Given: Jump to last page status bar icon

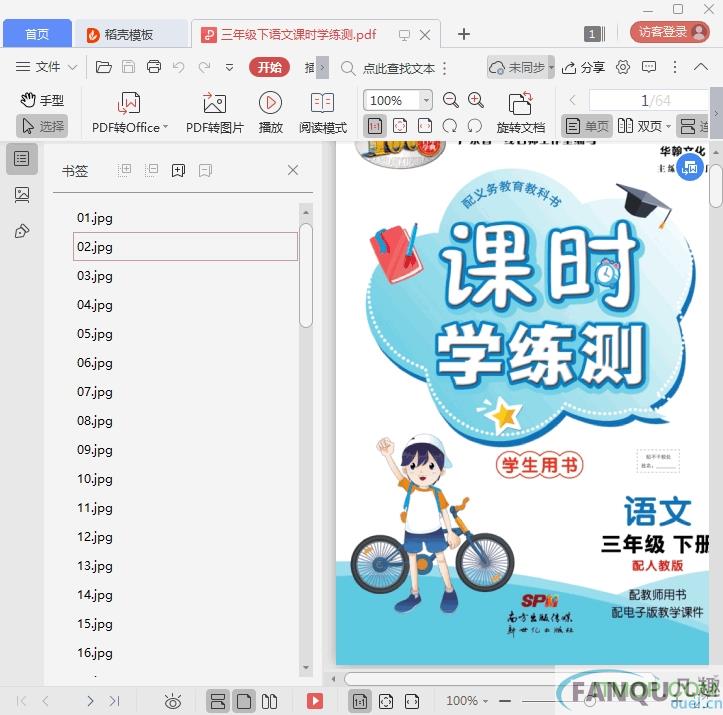Looking at the screenshot, I should click(x=114, y=701).
